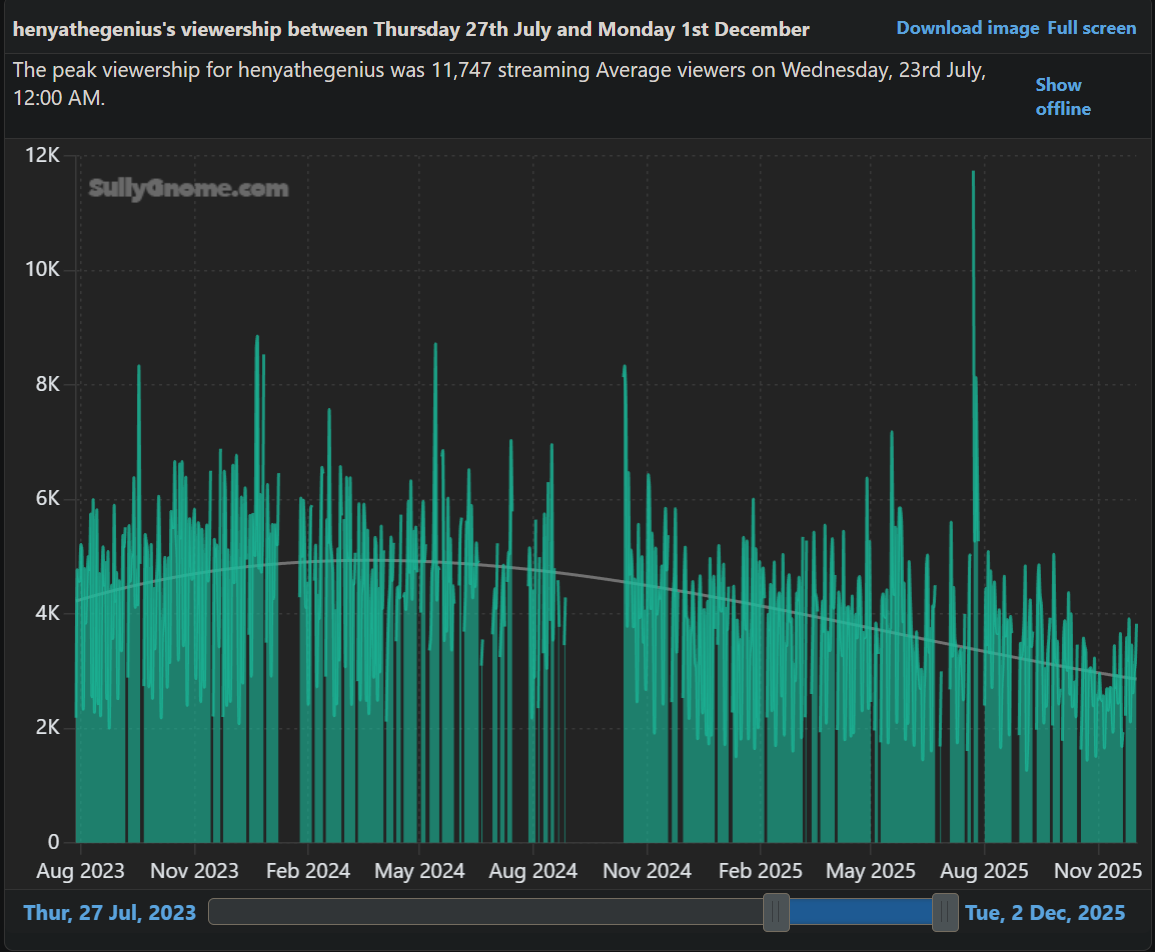Click the blue selected range of the slider

(x=860, y=912)
